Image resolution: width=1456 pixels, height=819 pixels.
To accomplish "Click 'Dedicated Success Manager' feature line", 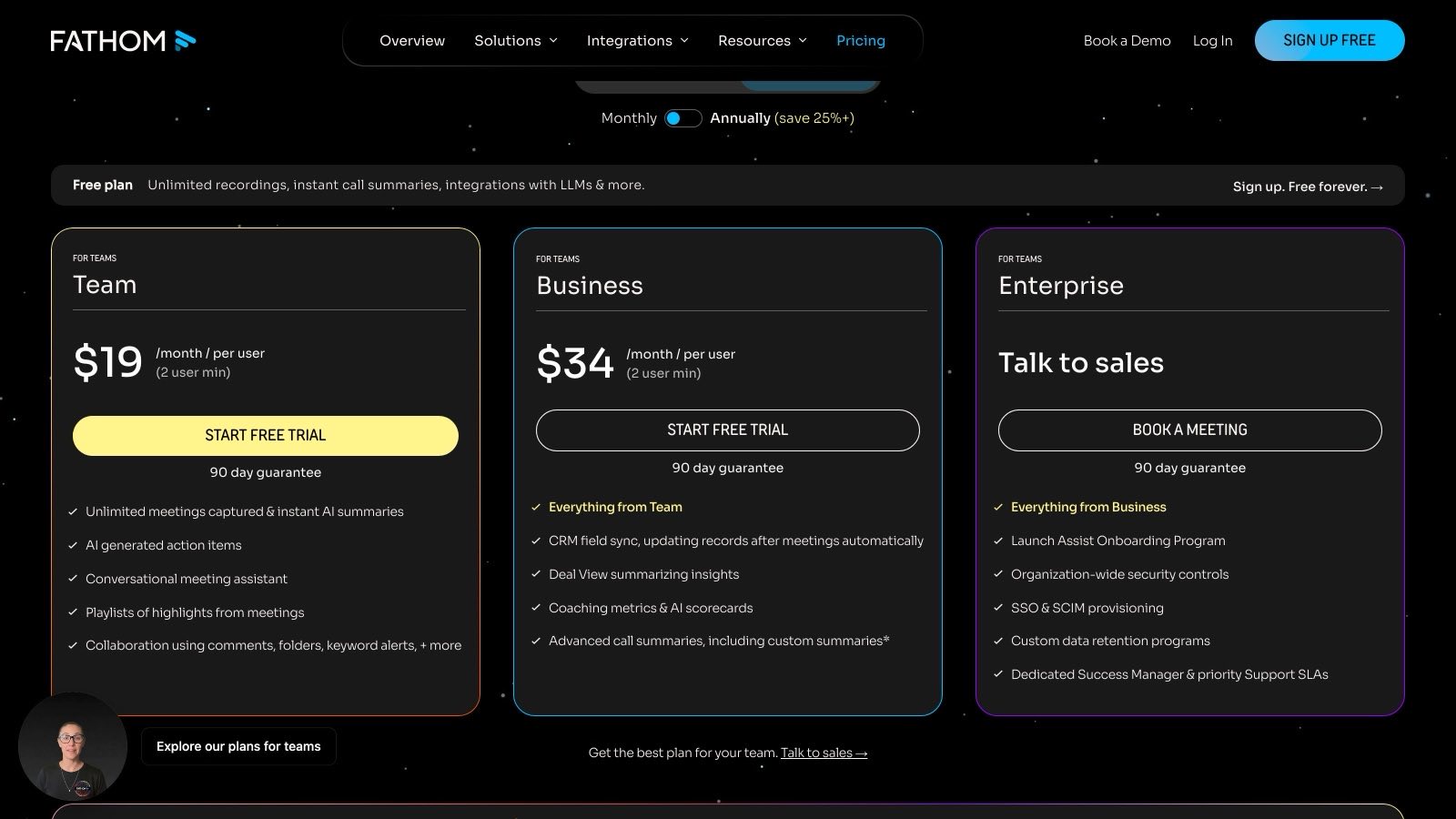I will click(1169, 674).
